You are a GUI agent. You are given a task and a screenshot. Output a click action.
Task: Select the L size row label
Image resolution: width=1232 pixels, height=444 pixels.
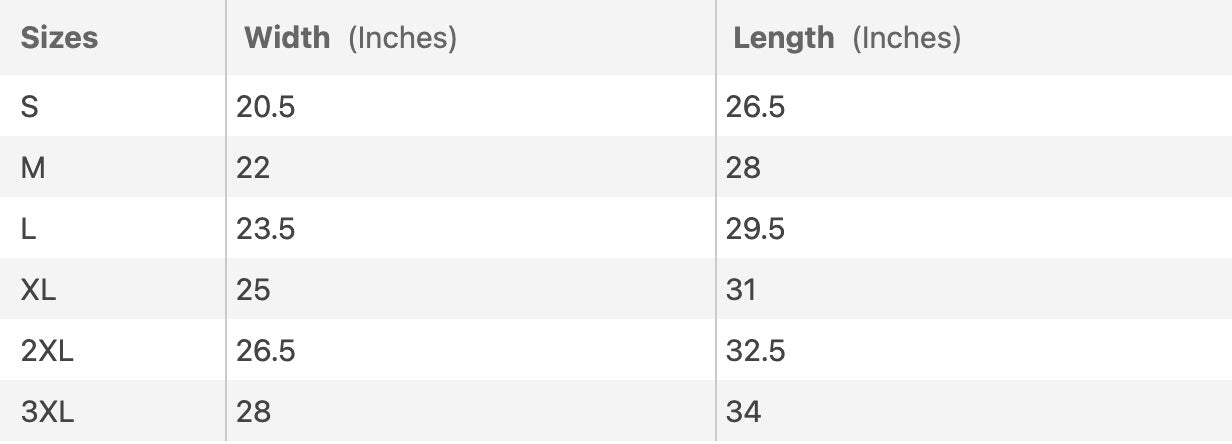point(29,229)
